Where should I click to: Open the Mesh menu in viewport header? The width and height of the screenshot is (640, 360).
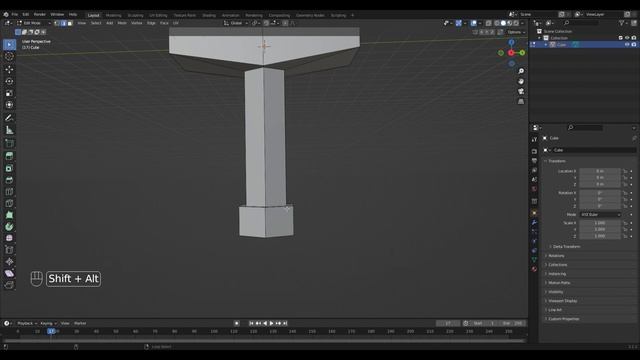tap(122, 23)
